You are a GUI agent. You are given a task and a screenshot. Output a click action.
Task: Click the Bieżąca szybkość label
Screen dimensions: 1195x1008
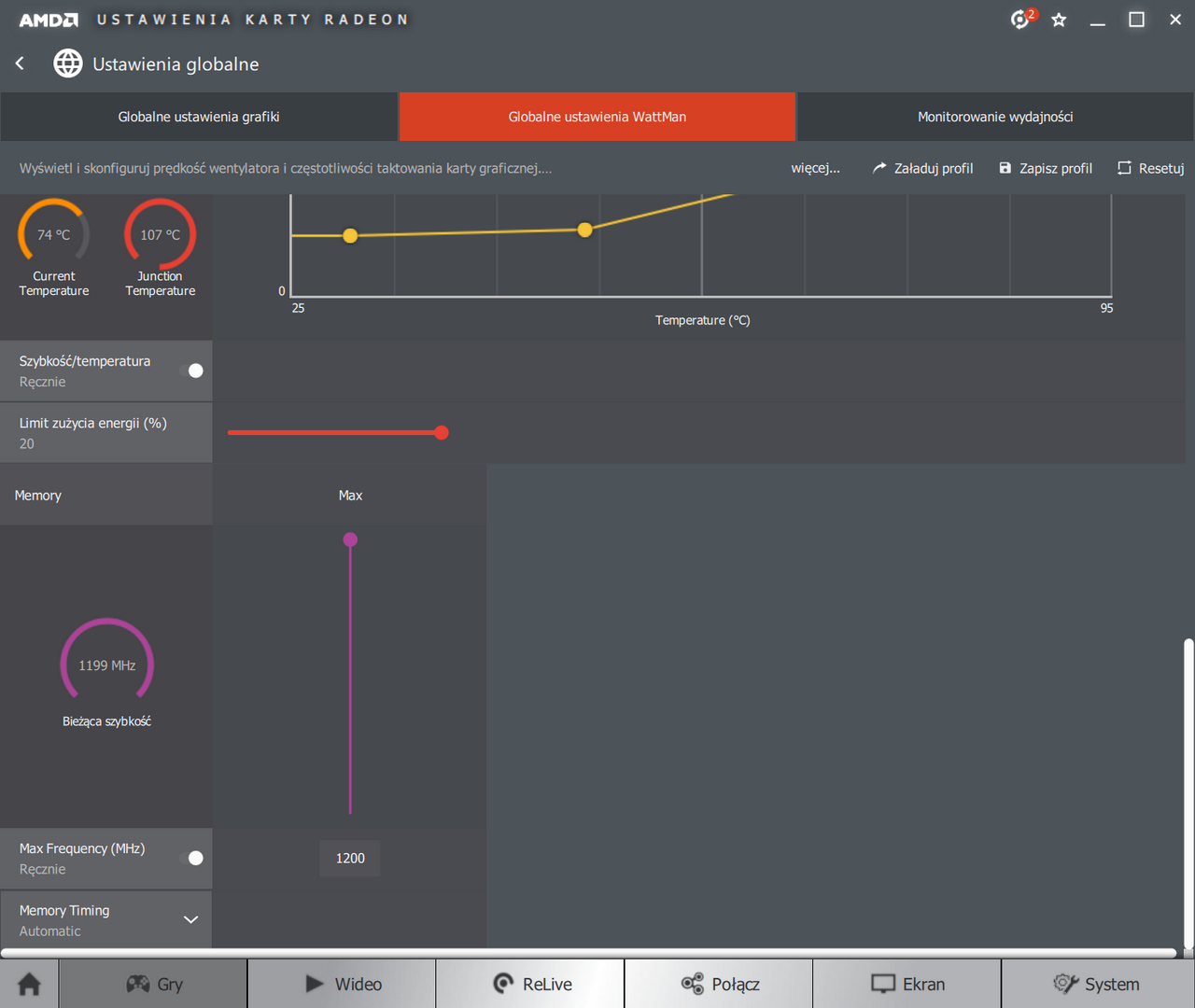tap(106, 721)
